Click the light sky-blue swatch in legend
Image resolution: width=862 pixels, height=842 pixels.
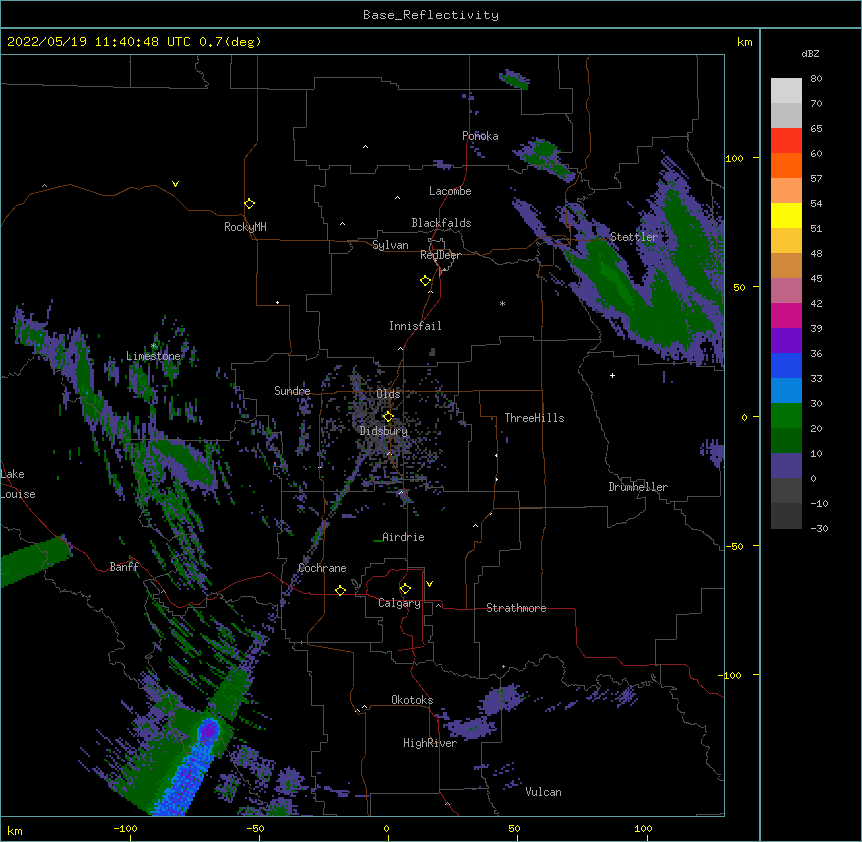[786, 390]
